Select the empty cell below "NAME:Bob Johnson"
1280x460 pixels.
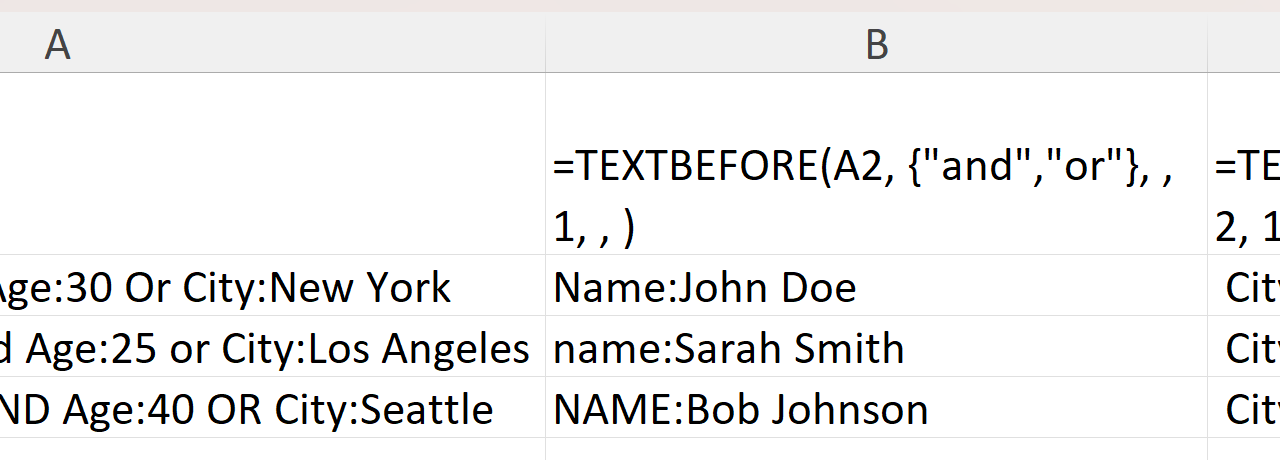(x=876, y=449)
